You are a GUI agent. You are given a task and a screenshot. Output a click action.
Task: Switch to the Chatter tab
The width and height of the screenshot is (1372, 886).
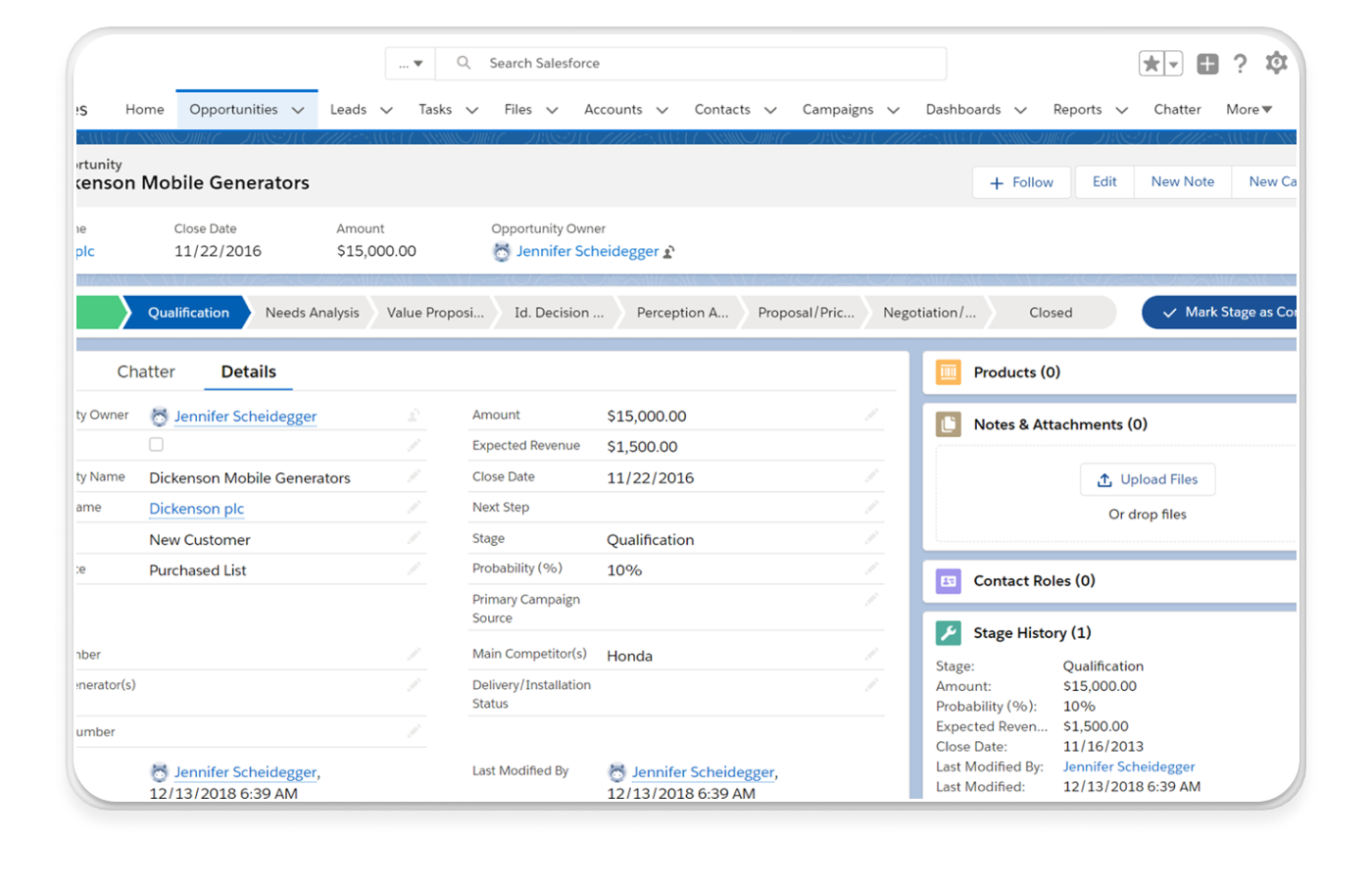click(146, 372)
